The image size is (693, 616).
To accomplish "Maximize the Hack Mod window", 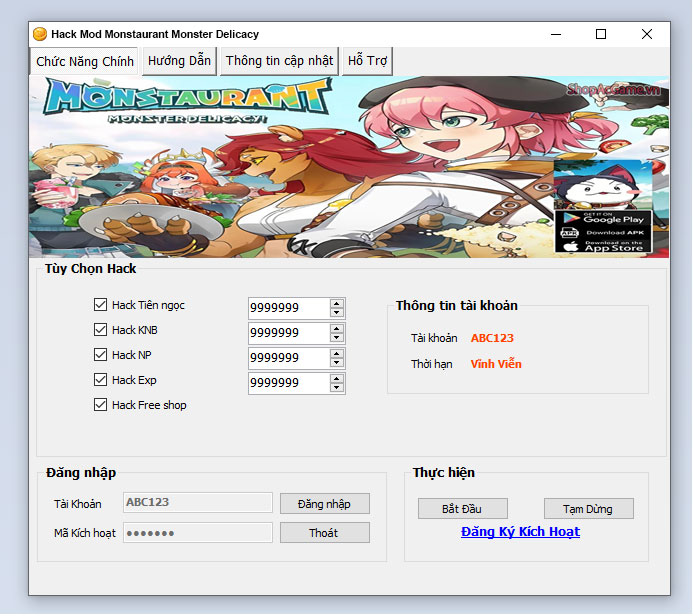I will [x=601, y=34].
